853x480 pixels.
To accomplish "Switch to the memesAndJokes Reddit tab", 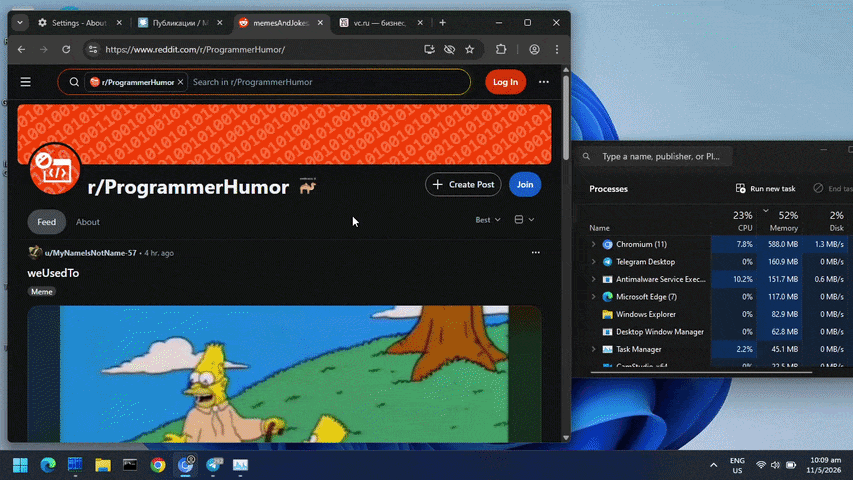I will coord(281,23).
